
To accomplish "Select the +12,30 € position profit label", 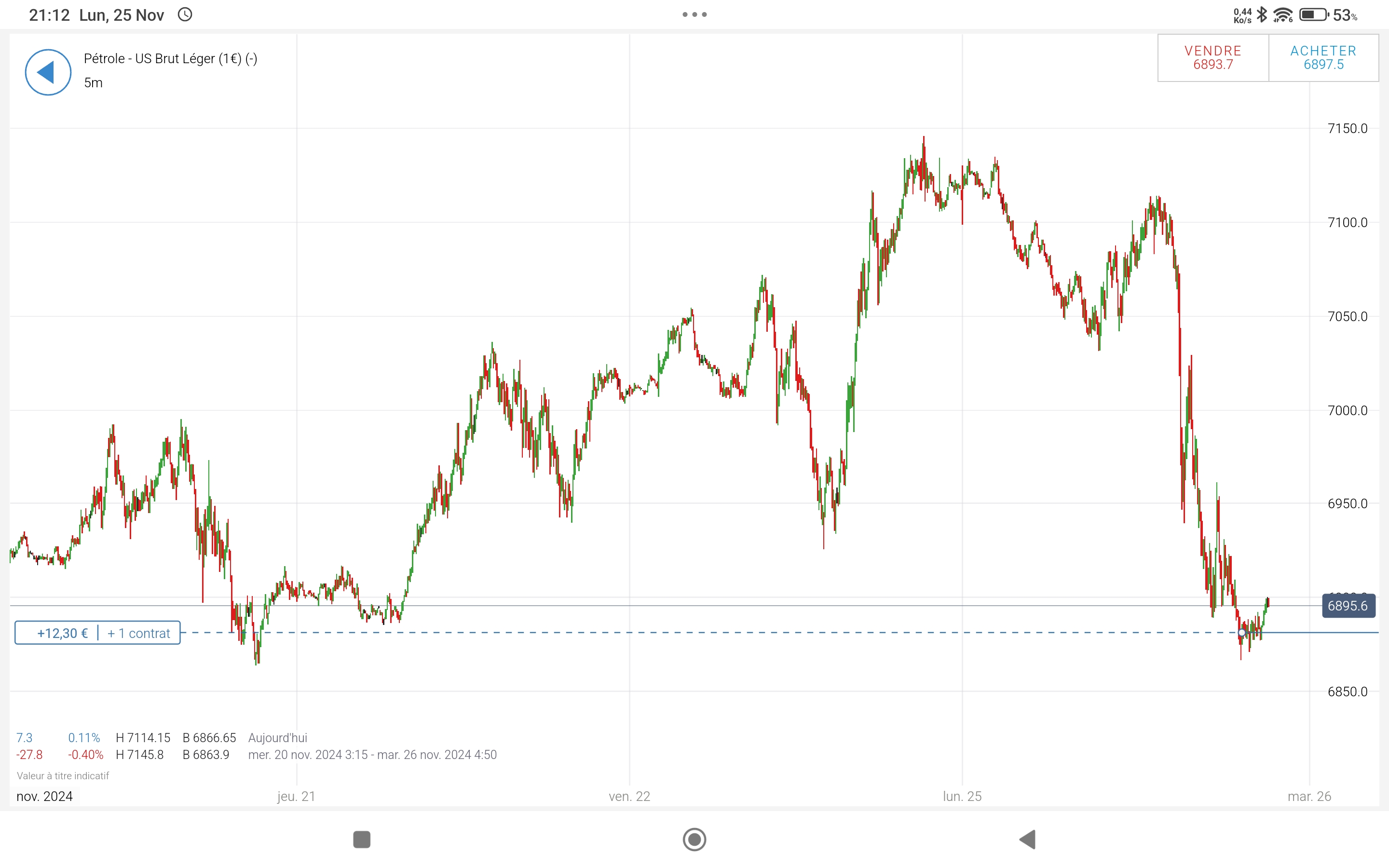I will click(x=63, y=633).
